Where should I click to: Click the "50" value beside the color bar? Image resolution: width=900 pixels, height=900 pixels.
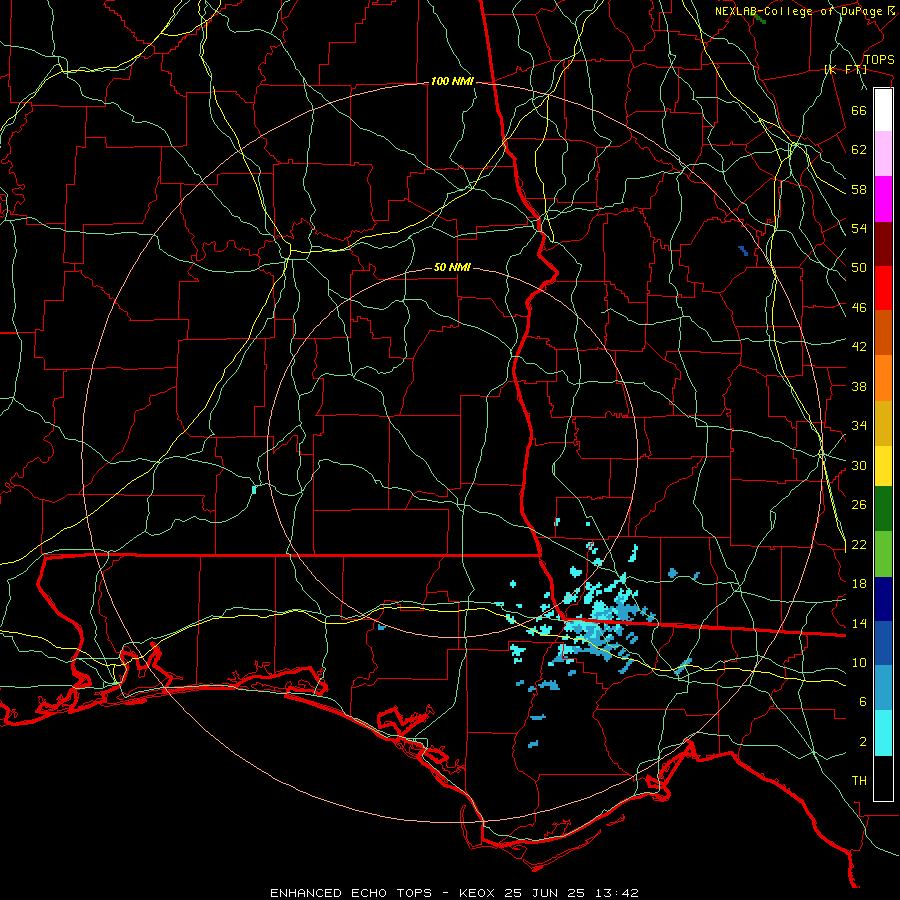point(859,267)
